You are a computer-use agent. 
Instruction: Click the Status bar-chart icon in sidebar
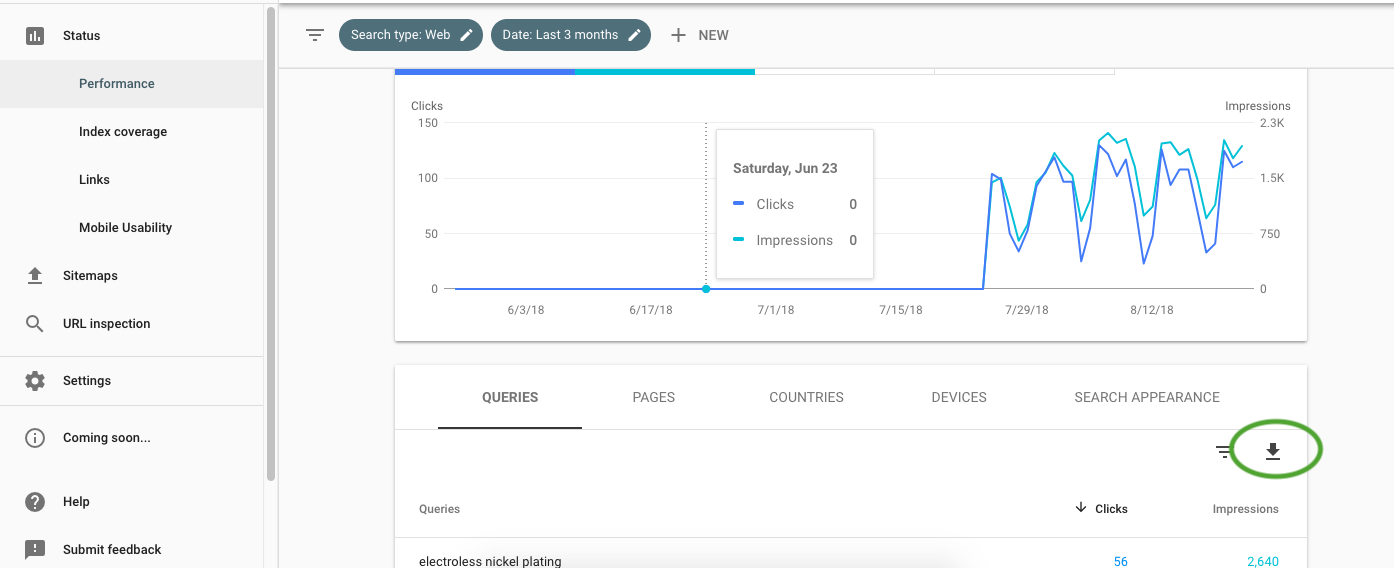(x=35, y=36)
